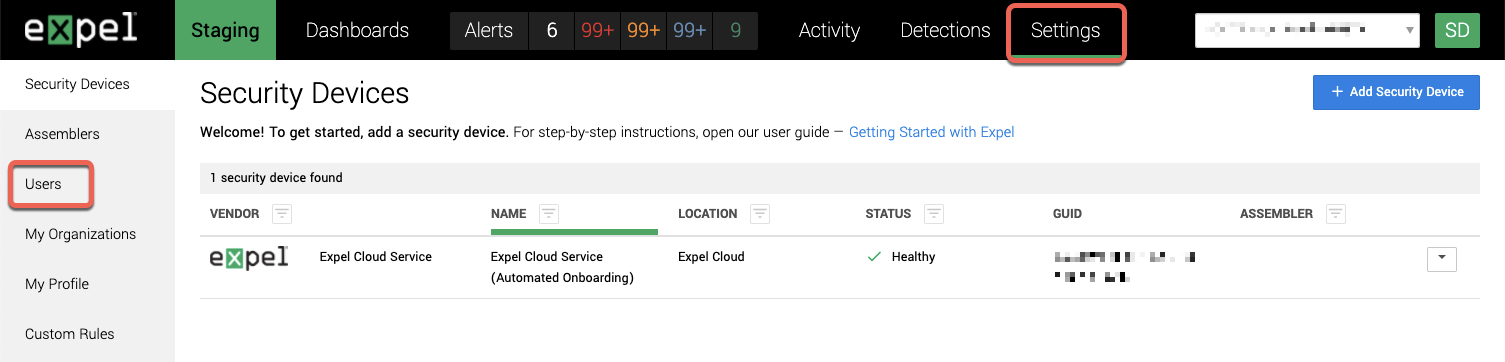The height and width of the screenshot is (362, 1505).
Task: Click '1 security device found' text
Action: 276,178
